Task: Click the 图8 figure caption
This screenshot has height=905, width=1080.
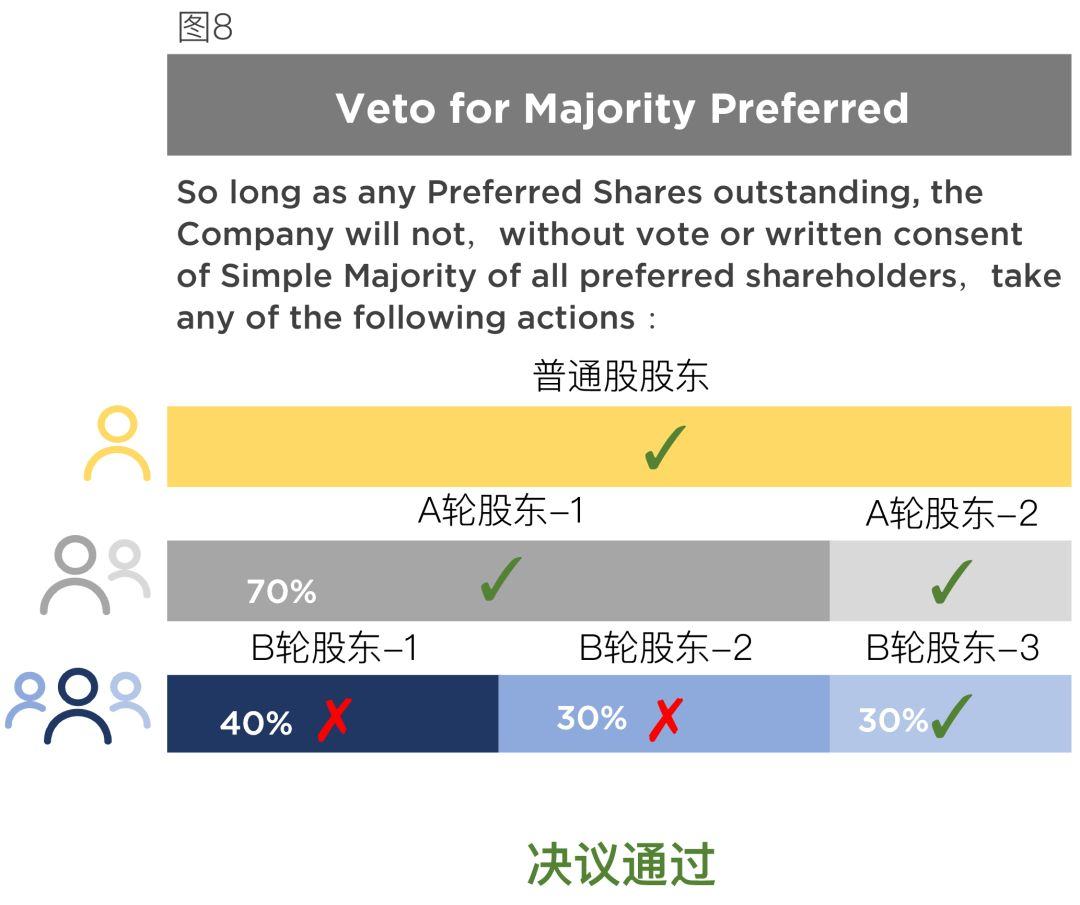Action: [205, 28]
